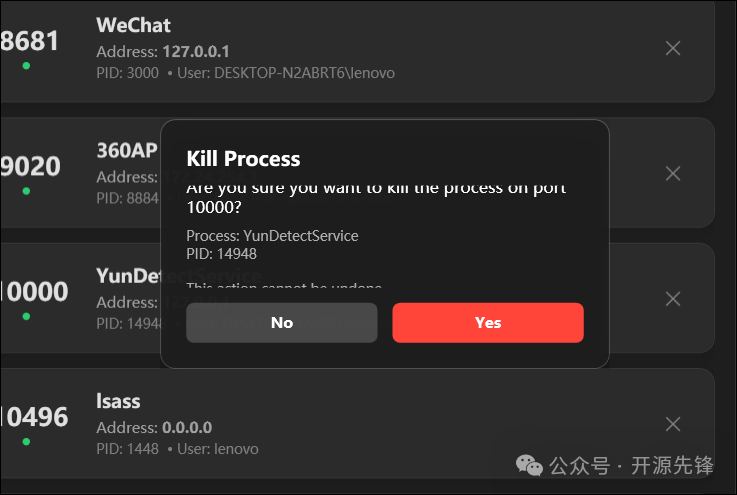The image size is (737, 495).
Task: Click the Kill Process dialog title
Action: [x=243, y=158]
